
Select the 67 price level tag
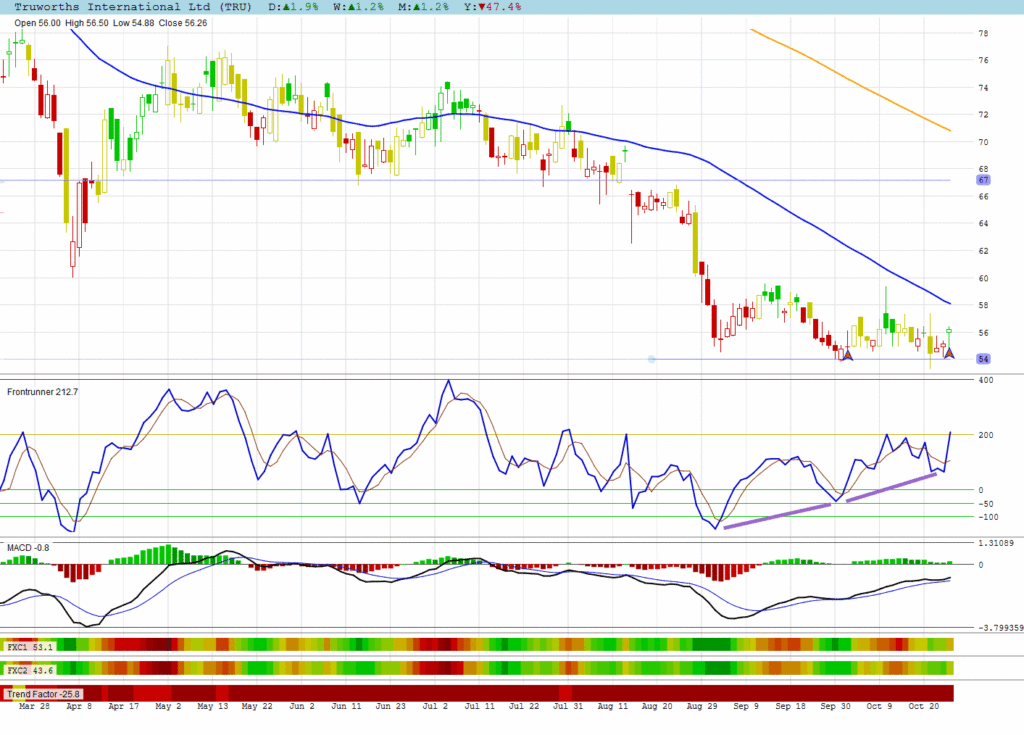click(x=983, y=180)
